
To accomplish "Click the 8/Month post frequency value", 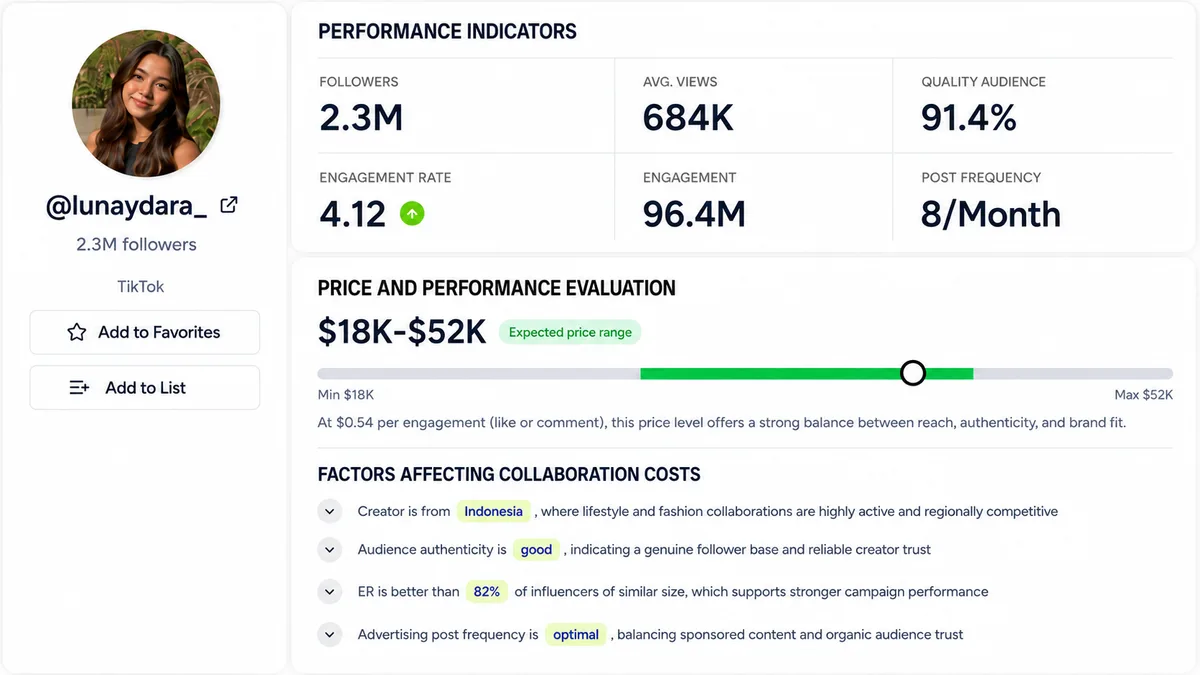I will click(991, 214).
